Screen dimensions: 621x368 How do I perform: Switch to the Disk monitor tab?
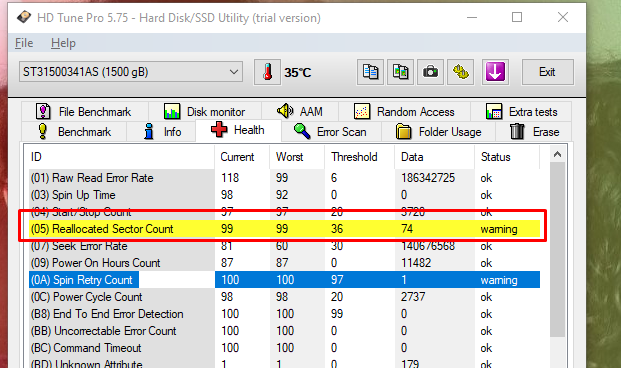[205, 112]
